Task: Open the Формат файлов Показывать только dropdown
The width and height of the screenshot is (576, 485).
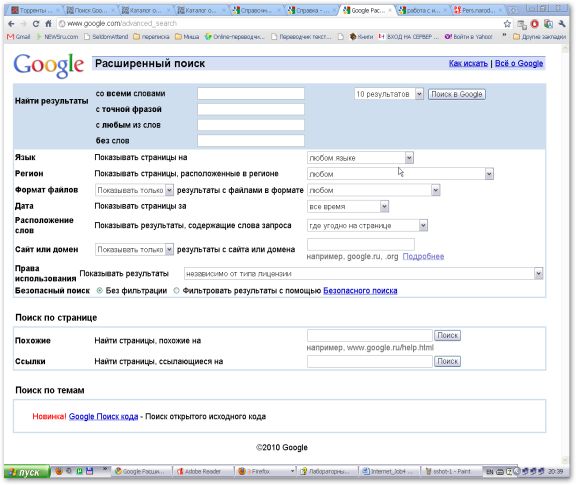Action: pos(134,190)
